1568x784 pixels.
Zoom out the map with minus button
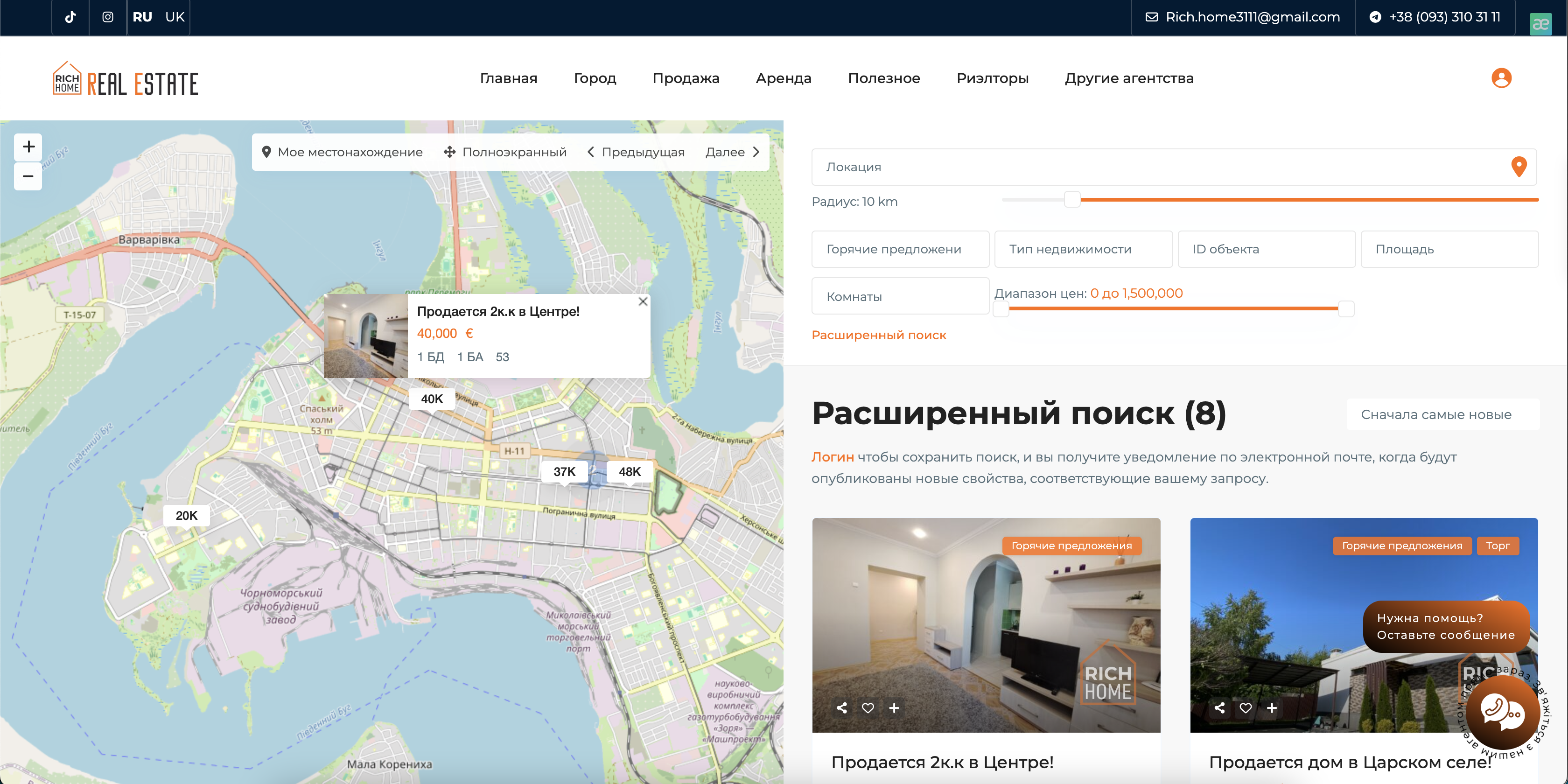click(28, 176)
